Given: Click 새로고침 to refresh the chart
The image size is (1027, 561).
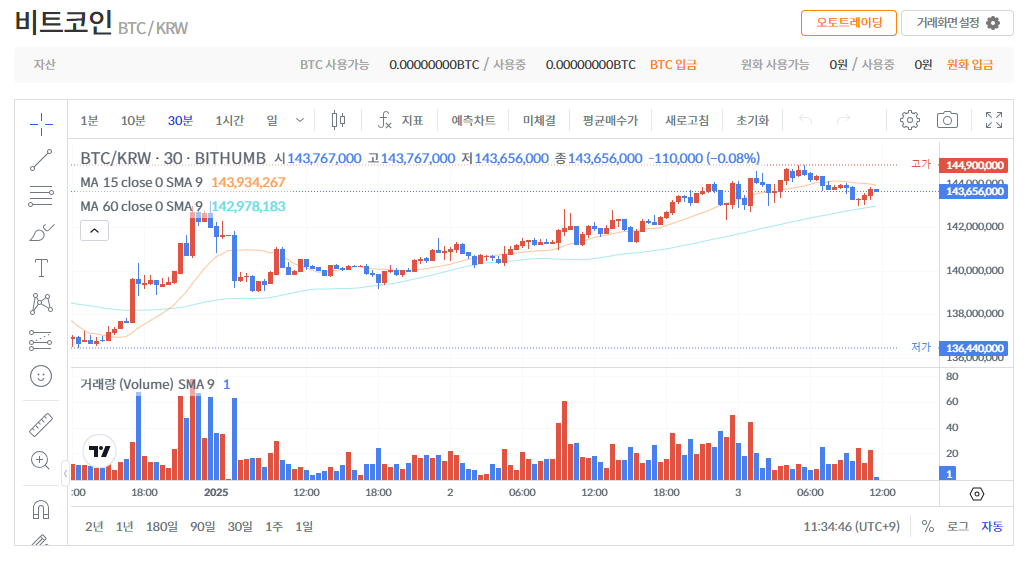Looking at the screenshot, I should tap(686, 120).
